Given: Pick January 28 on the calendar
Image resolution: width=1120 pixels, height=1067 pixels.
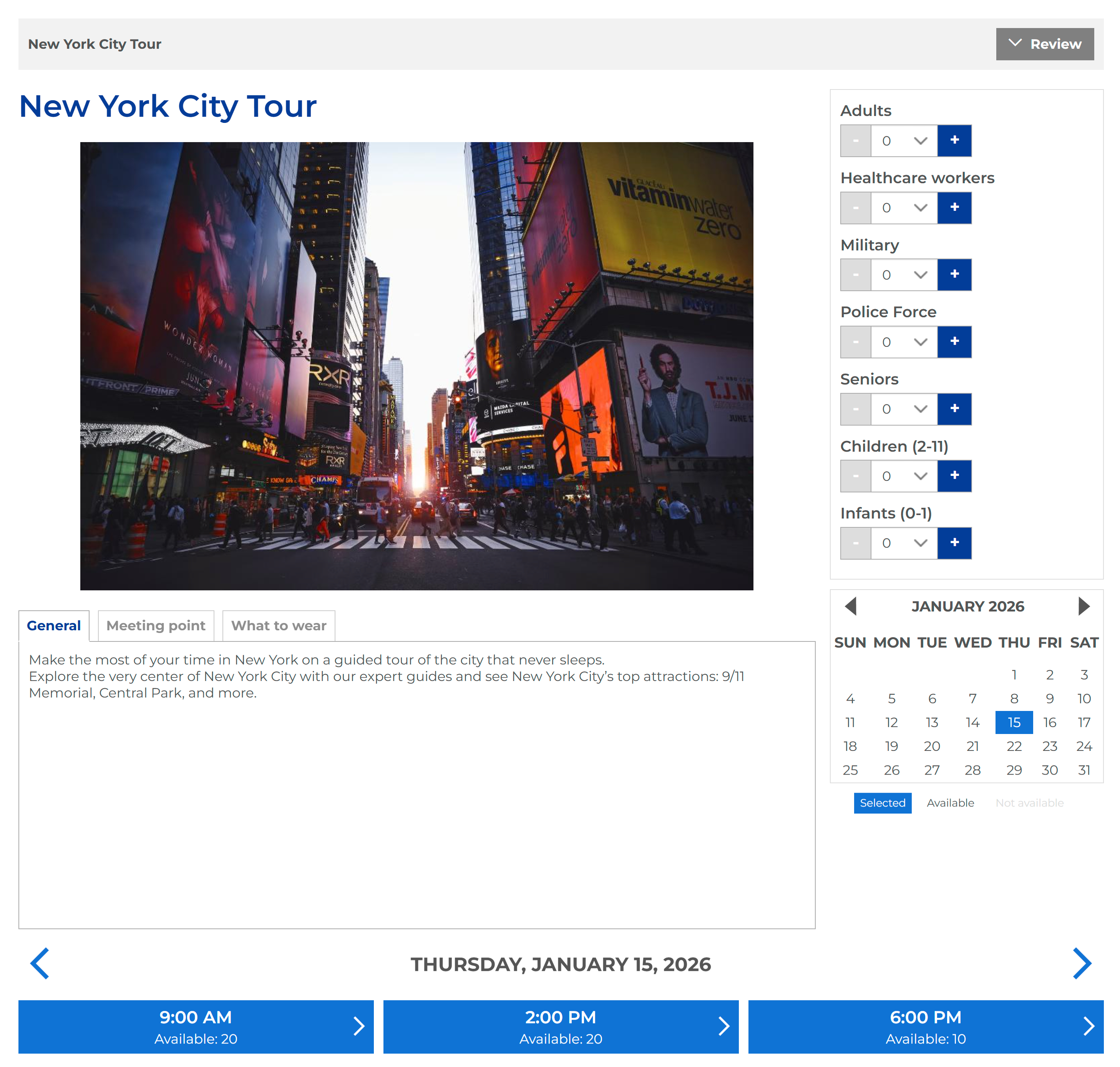Looking at the screenshot, I should coord(973,770).
